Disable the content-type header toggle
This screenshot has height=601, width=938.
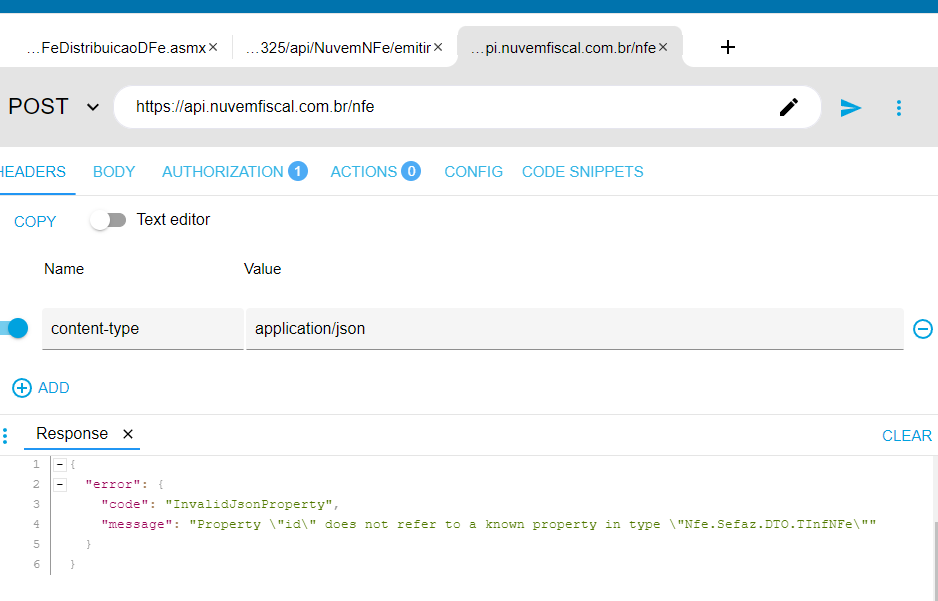click(13, 328)
